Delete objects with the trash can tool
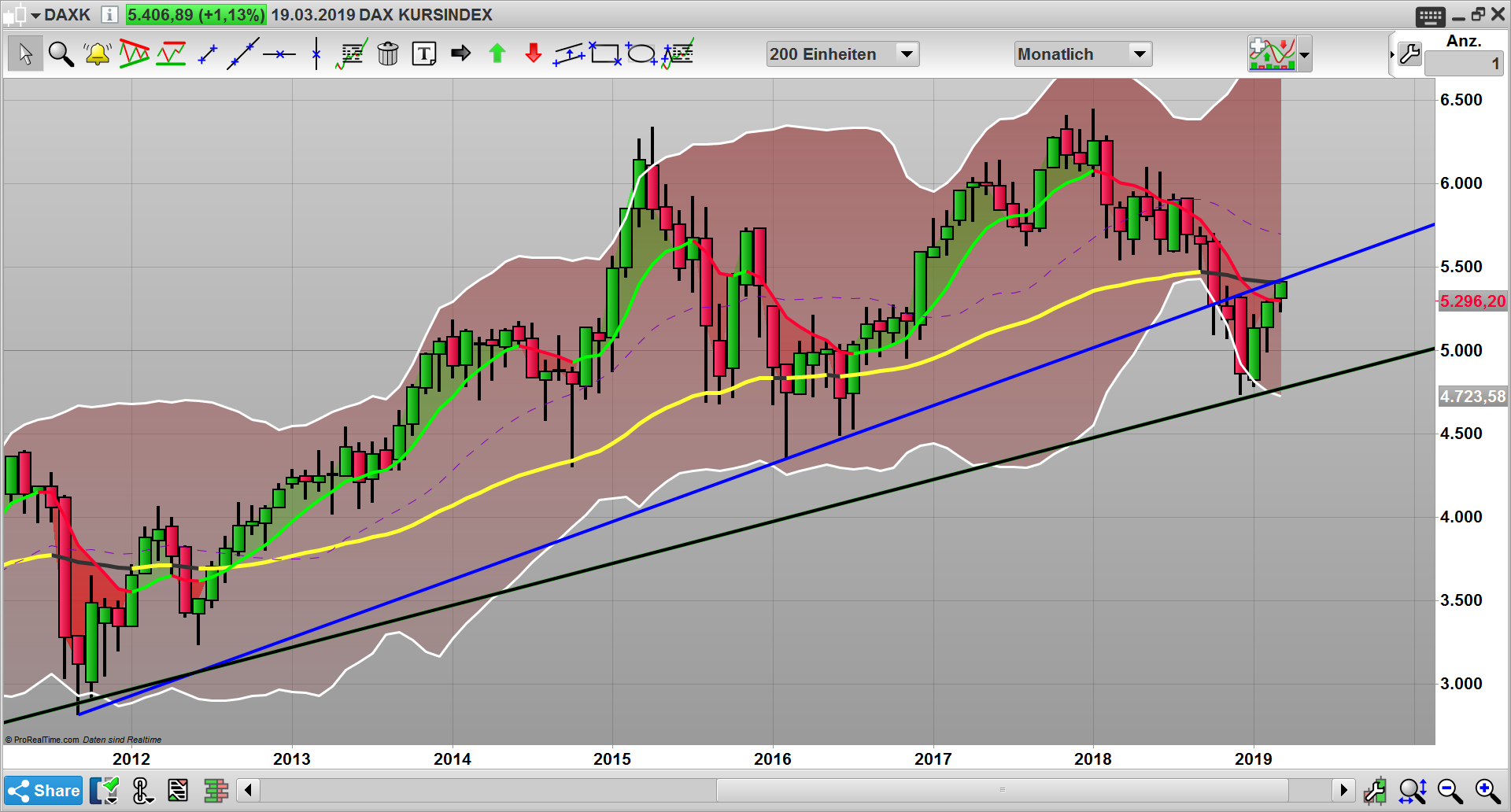Viewport: 1511px width, 812px height. click(x=388, y=54)
